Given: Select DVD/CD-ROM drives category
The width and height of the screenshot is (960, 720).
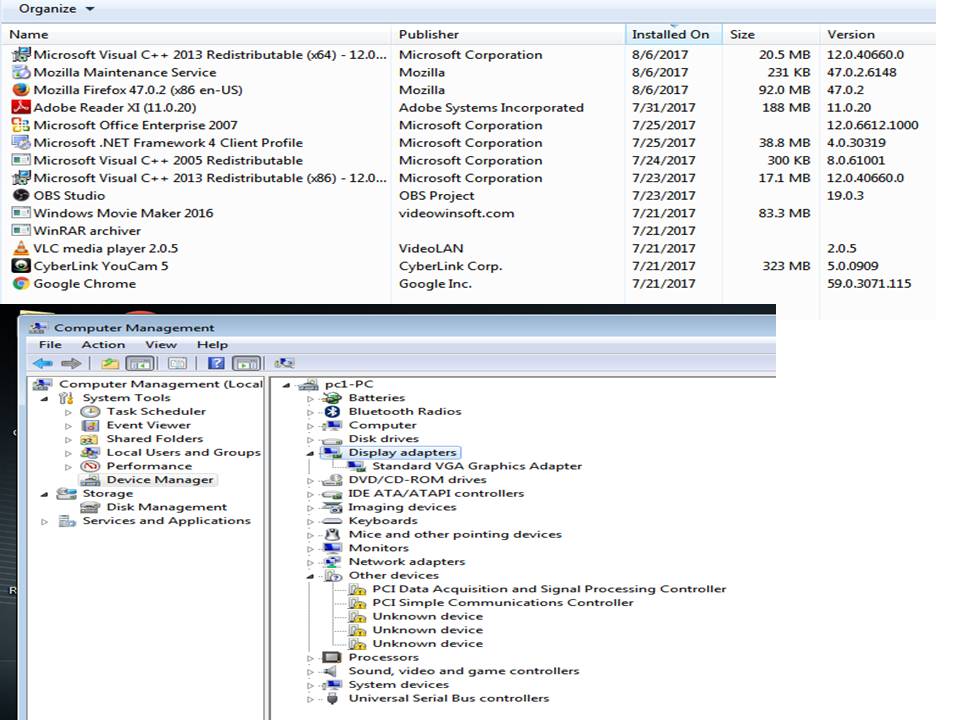Looking at the screenshot, I should click(418, 479).
